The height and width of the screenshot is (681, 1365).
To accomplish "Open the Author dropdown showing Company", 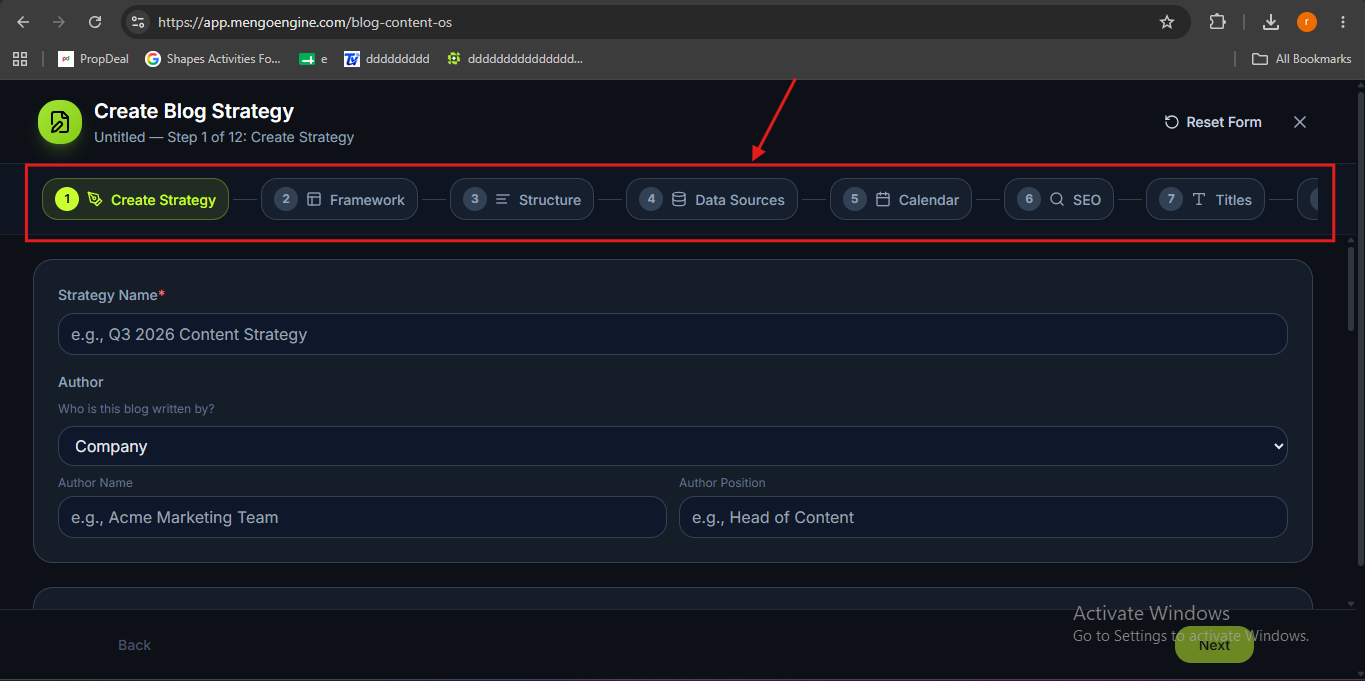I will (672, 446).
